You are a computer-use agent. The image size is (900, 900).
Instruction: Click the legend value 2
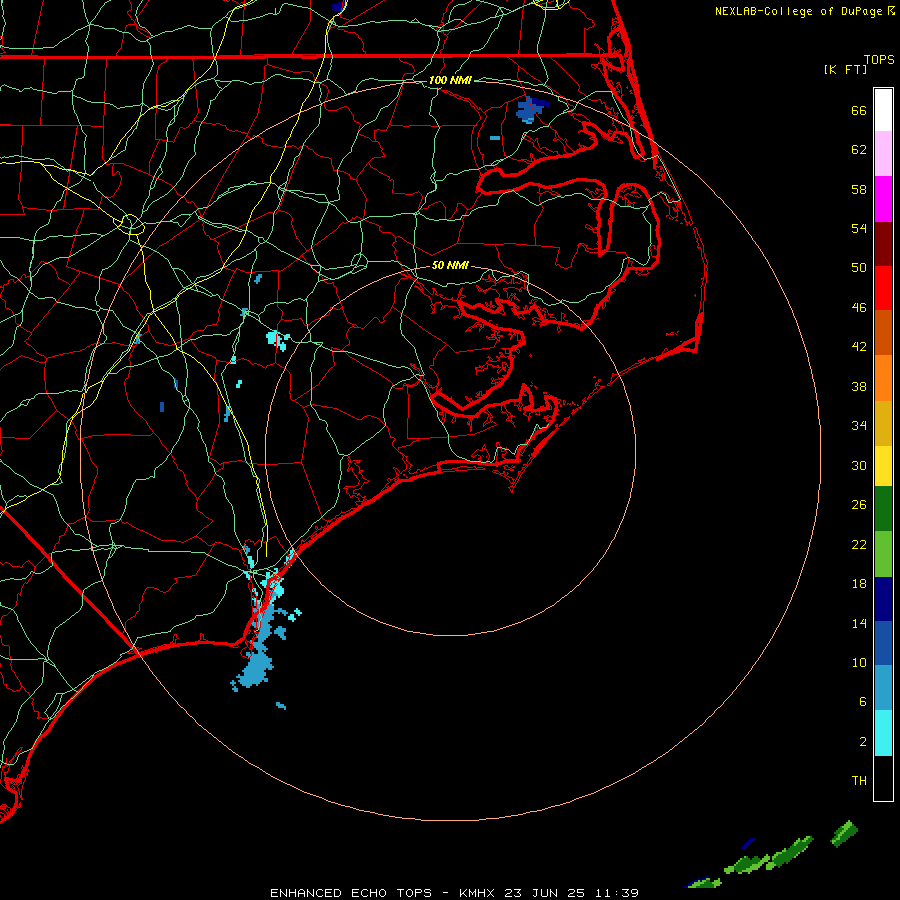pos(863,742)
